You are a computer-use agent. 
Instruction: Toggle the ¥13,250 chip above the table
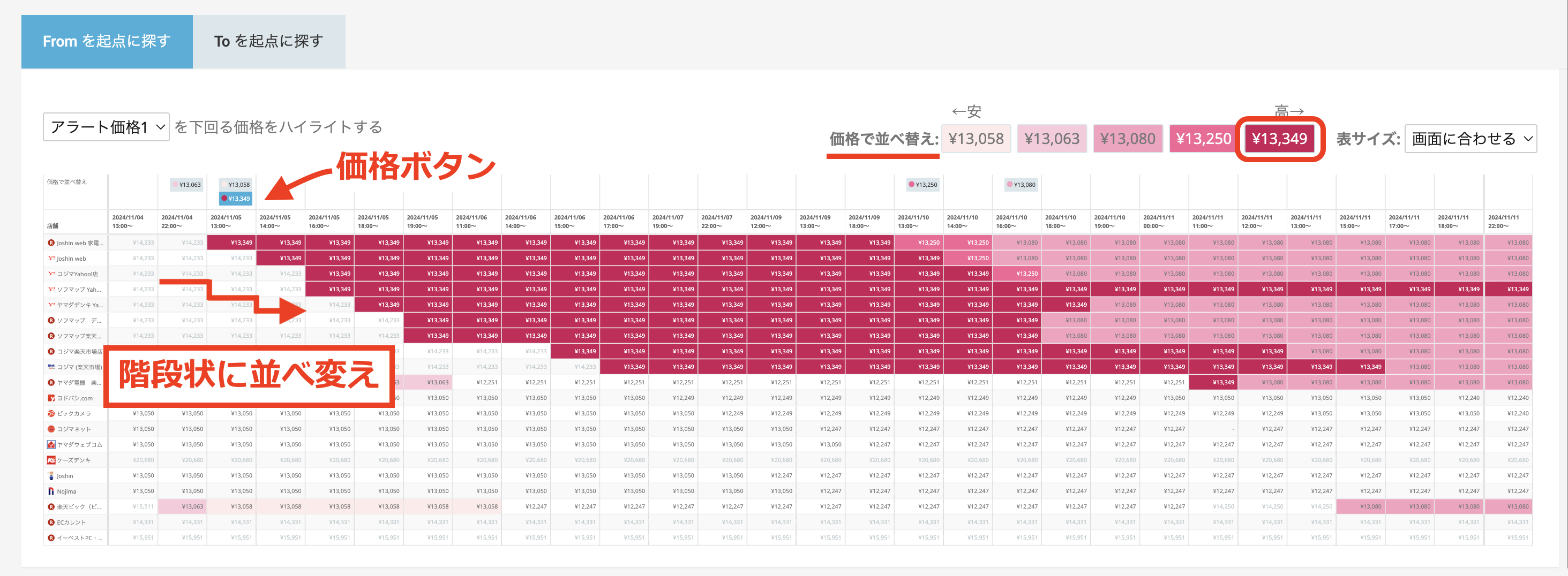923,184
